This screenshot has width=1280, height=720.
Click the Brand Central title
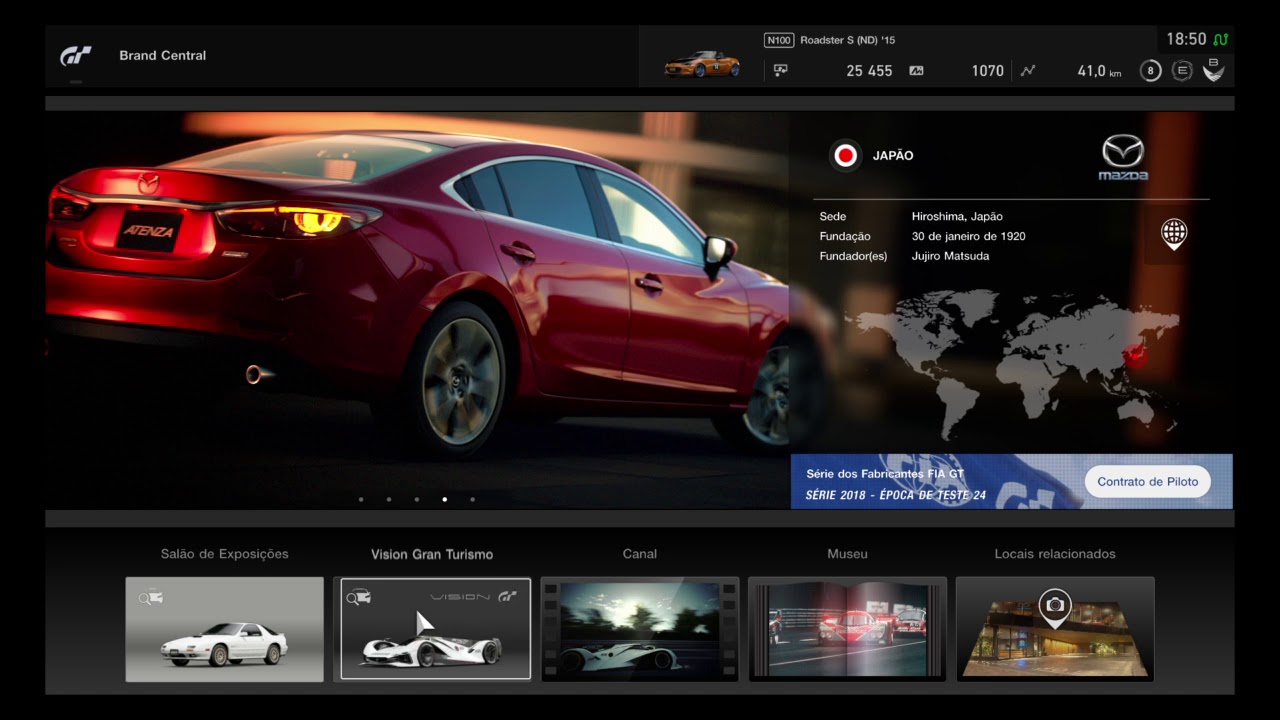pyautogui.click(x=163, y=56)
